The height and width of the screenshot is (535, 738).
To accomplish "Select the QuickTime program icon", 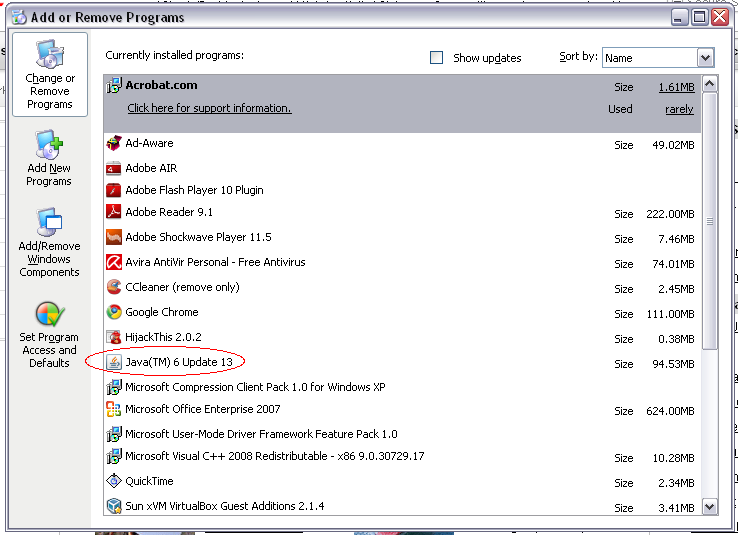I will tap(114, 481).
